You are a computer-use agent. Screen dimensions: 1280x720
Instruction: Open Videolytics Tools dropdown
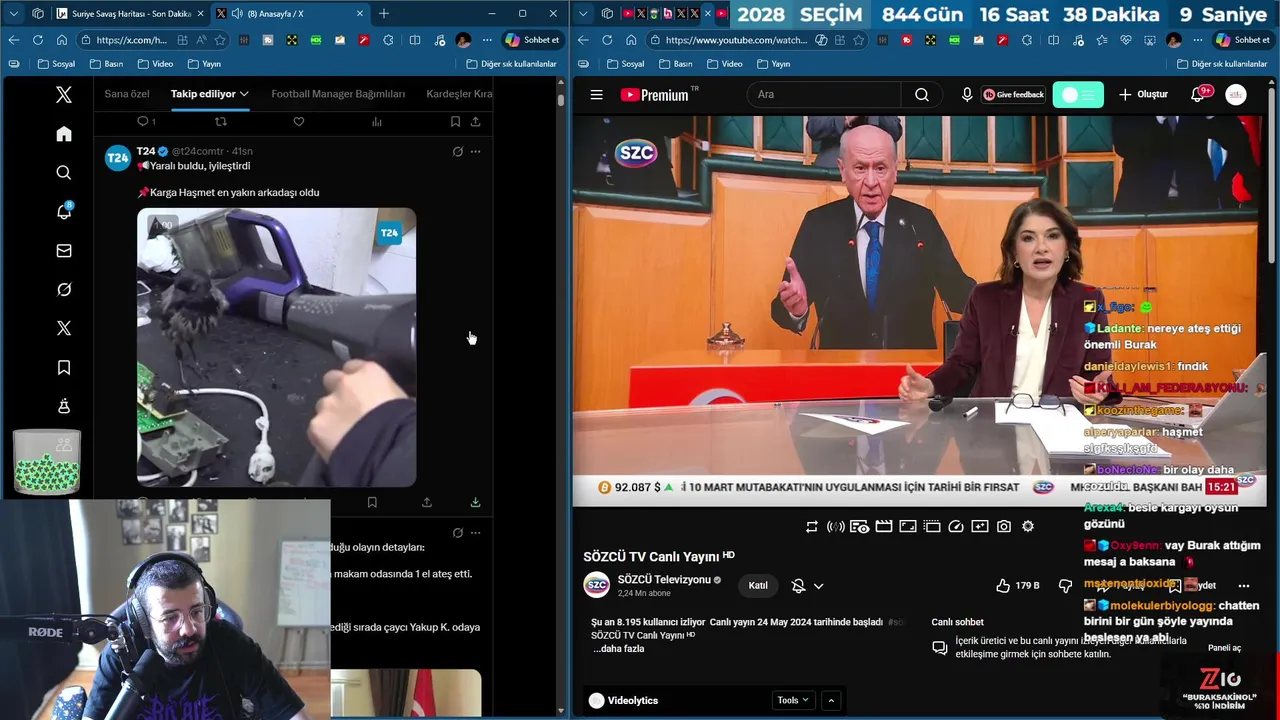click(793, 700)
